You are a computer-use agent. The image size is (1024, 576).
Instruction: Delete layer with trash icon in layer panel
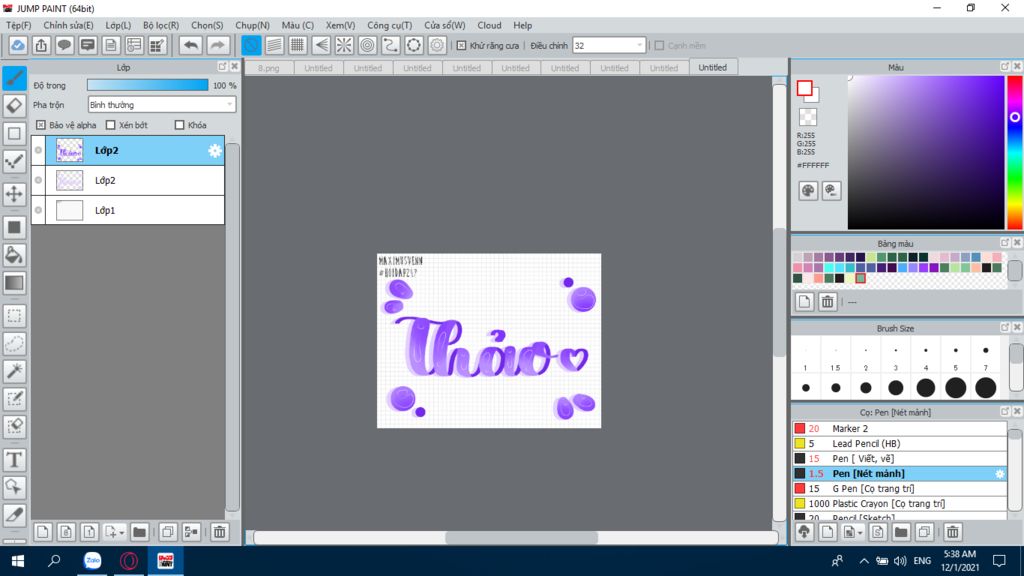click(x=219, y=532)
